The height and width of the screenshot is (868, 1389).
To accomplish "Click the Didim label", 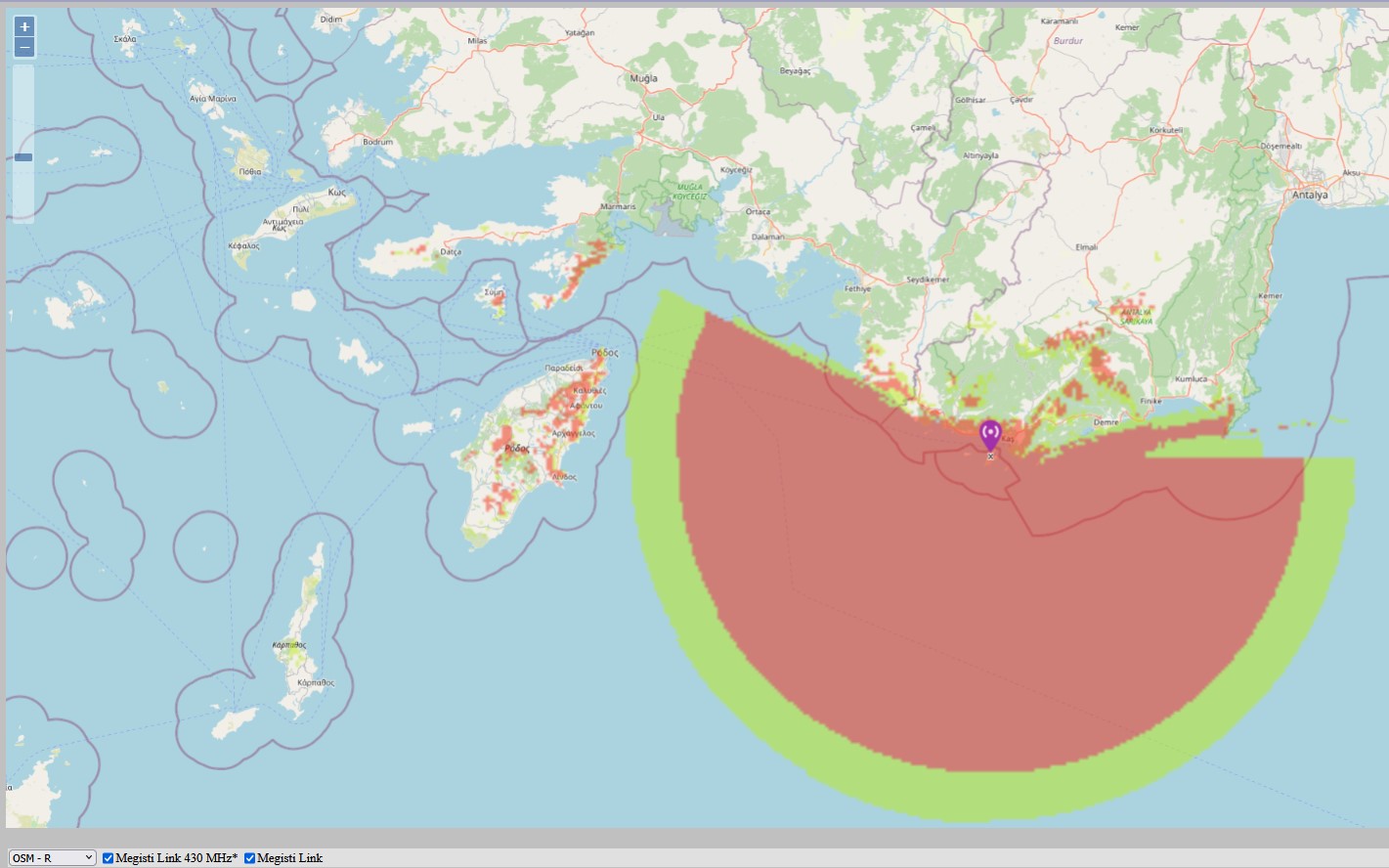I will (331, 19).
